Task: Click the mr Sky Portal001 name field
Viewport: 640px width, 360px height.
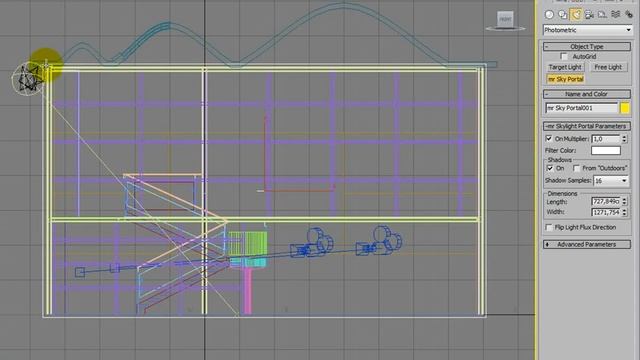Action: tap(582, 108)
